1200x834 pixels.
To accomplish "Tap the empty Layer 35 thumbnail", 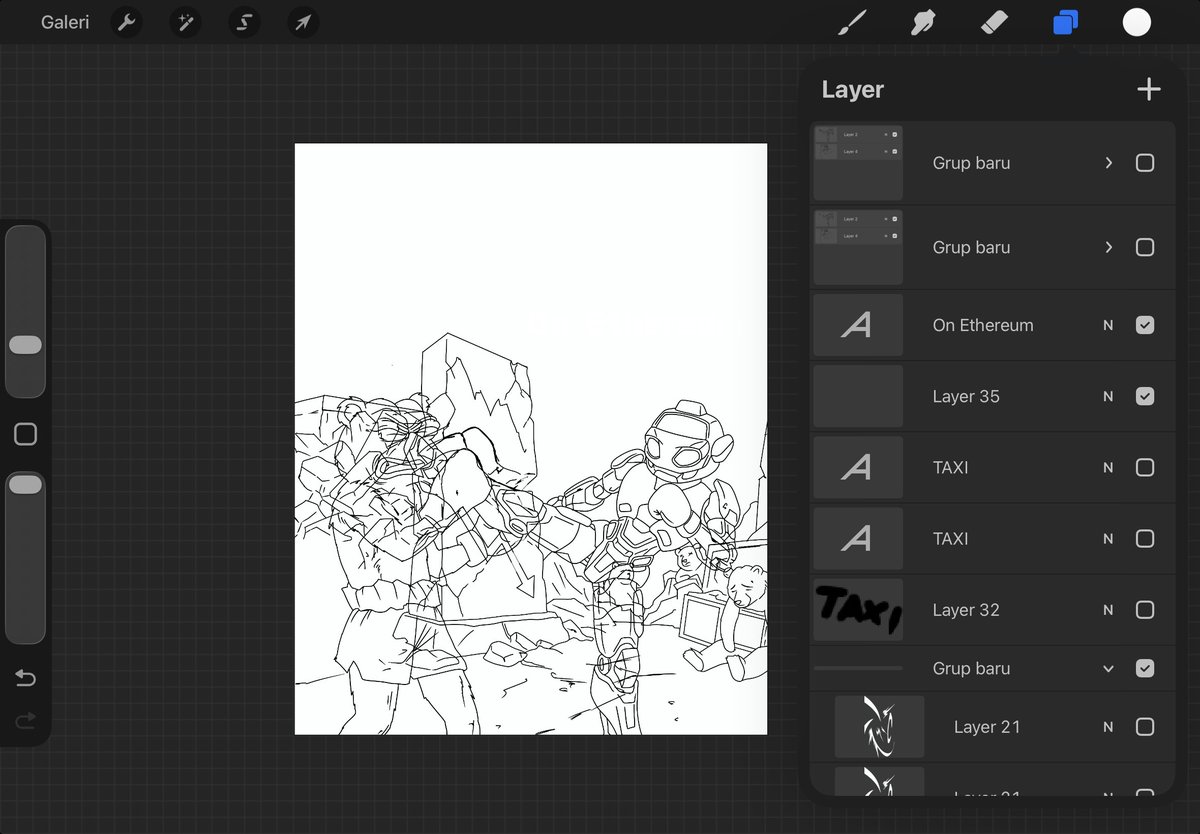I will pyautogui.click(x=858, y=396).
